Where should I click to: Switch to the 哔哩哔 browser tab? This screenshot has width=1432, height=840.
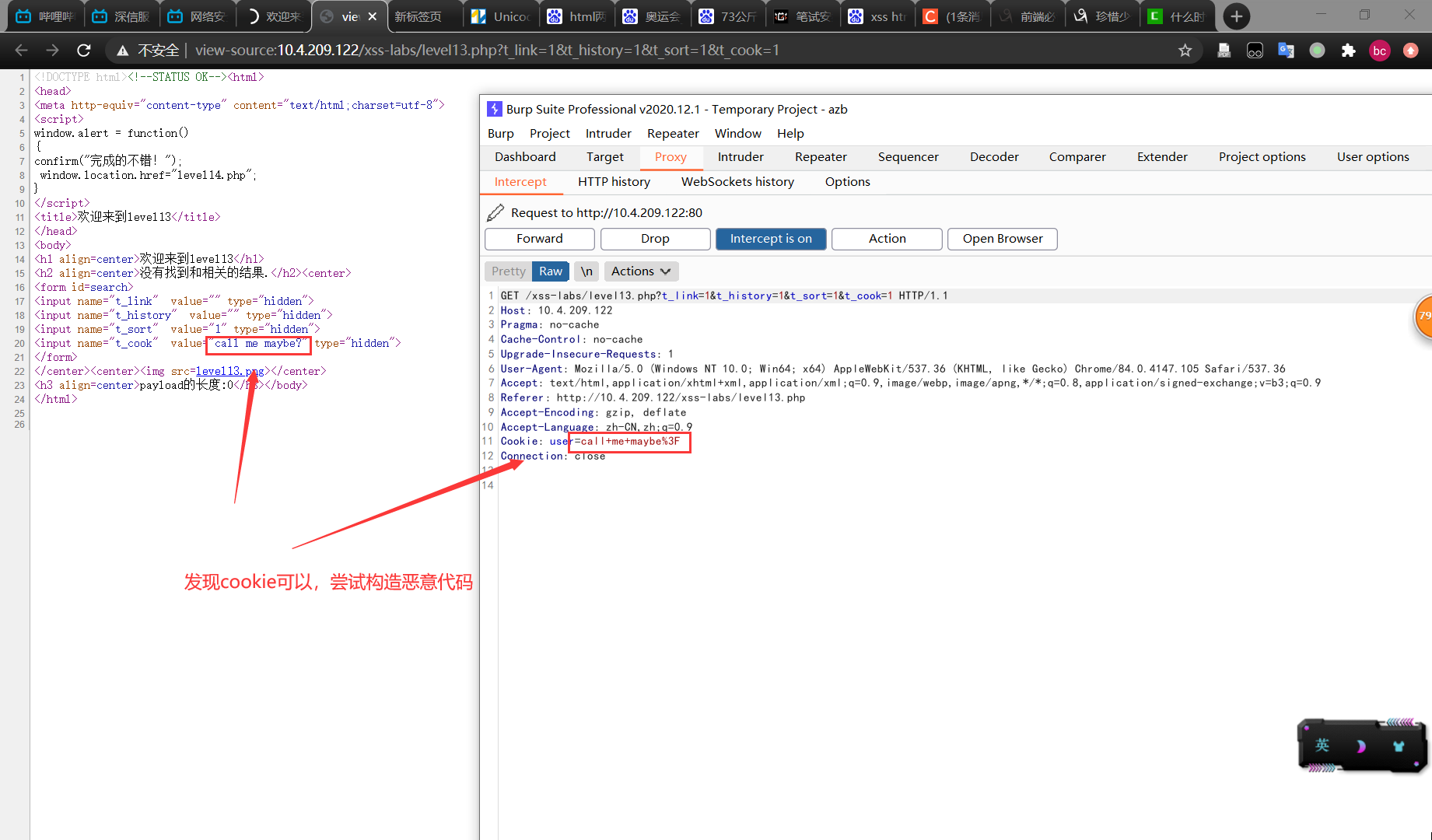click(x=45, y=16)
